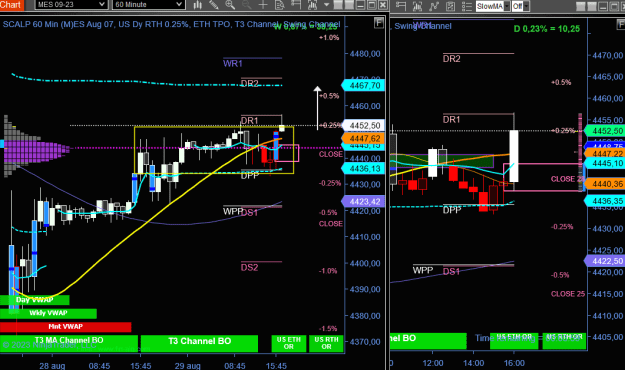Click the DS1 label on right chart

click(452, 272)
